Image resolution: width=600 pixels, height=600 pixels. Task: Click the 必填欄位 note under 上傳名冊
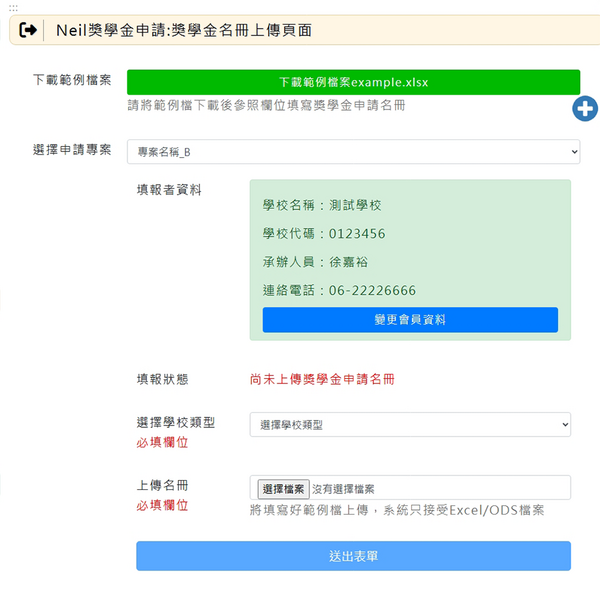coord(162,505)
